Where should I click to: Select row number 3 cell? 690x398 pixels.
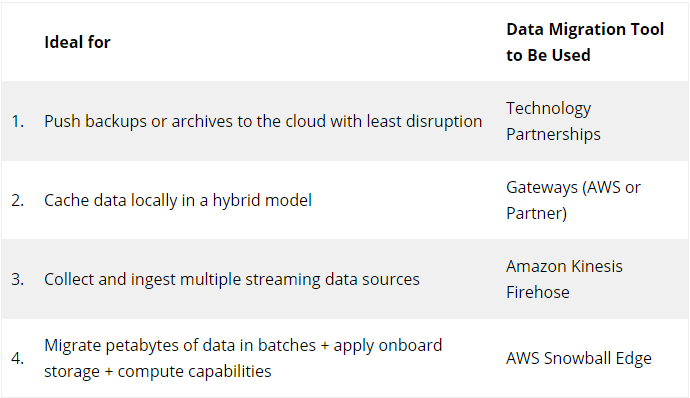click(18, 279)
